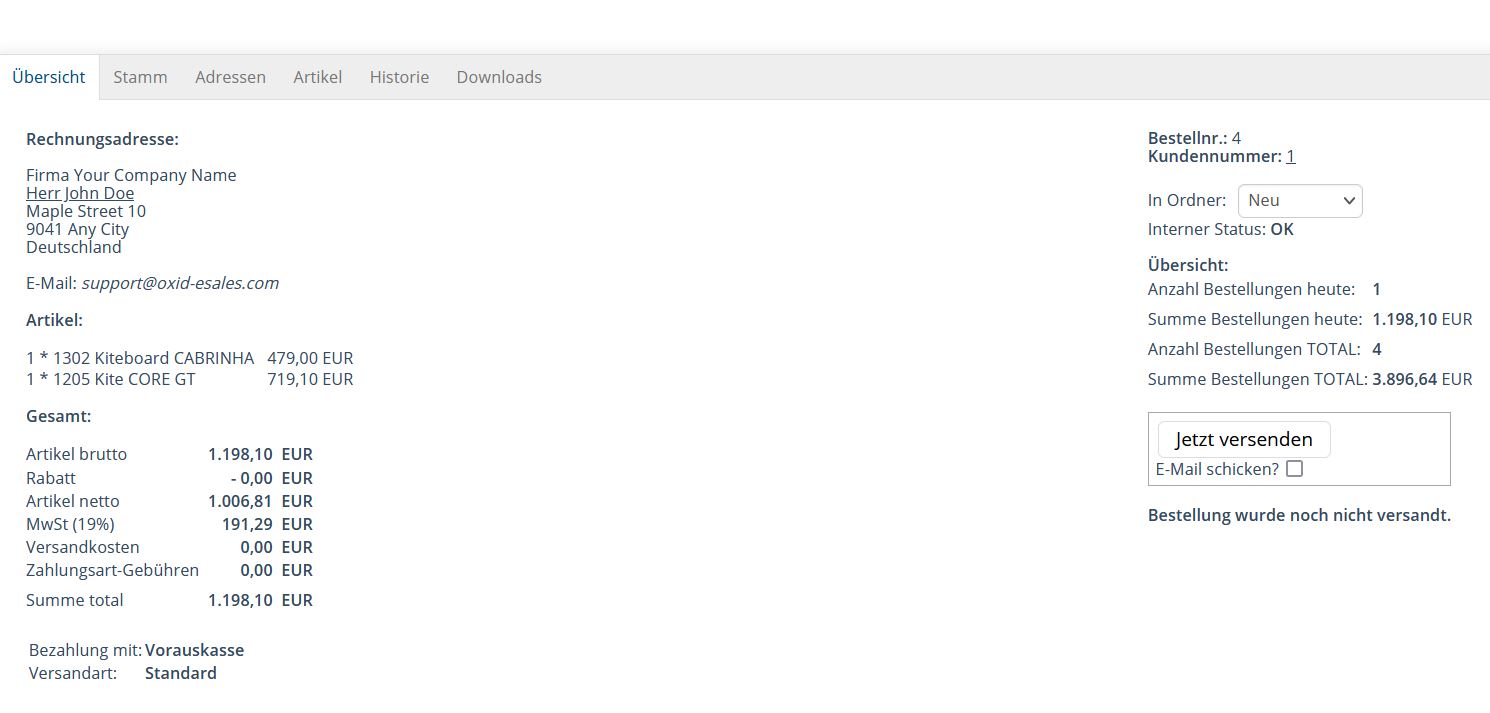1490x713 pixels.
Task: Click the 'Bestellung wurde noch nicht versandt' notice
Action: pos(1298,515)
